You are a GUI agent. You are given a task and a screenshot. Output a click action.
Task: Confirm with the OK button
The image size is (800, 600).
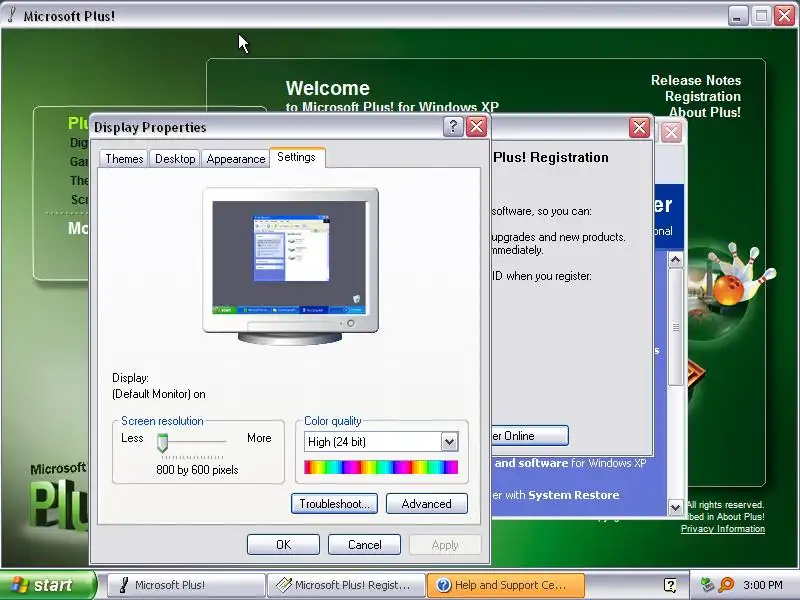pyautogui.click(x=283, y=544)
